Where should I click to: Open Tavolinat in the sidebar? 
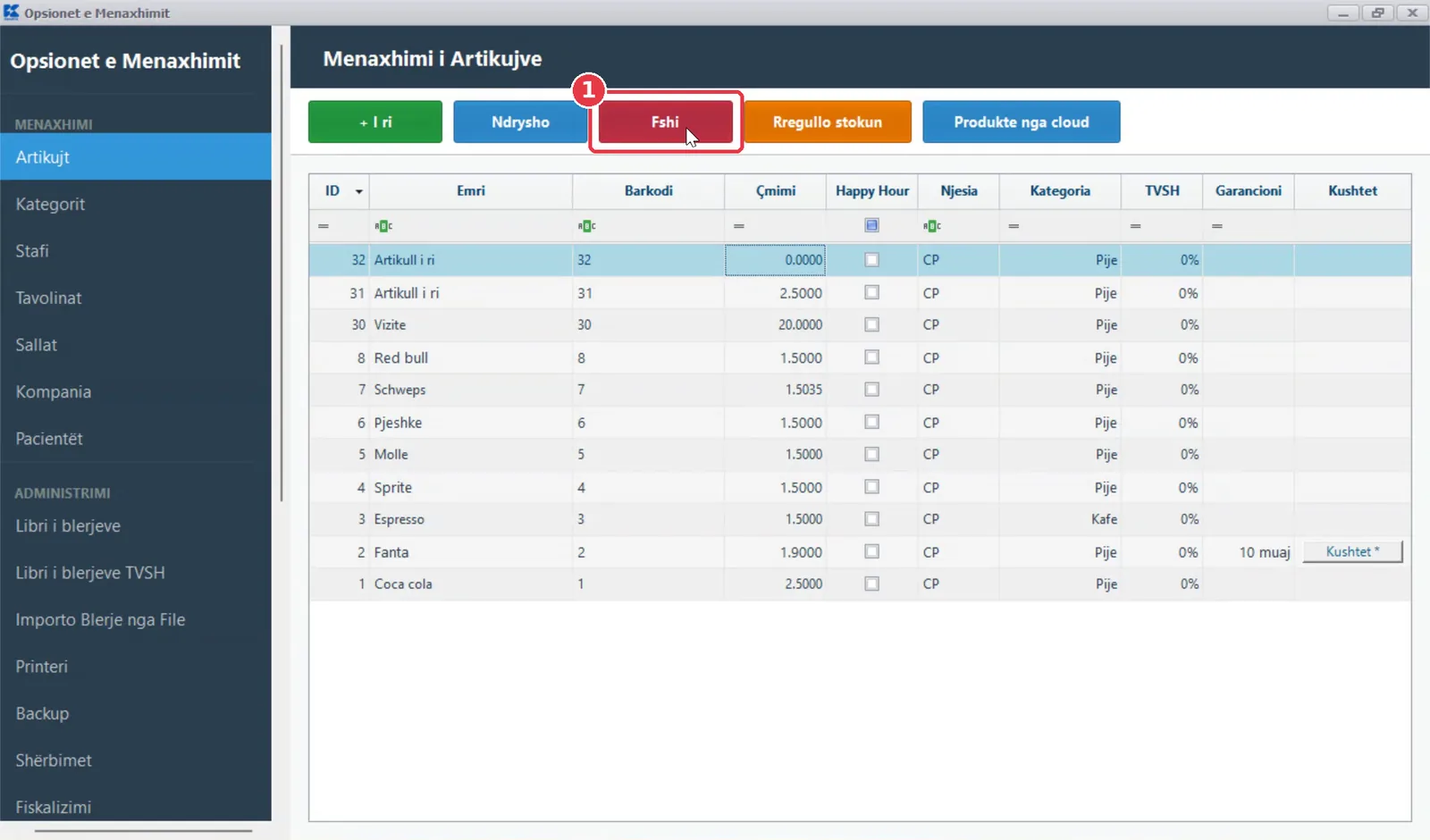pyautogui.click(x=136, y=298)
